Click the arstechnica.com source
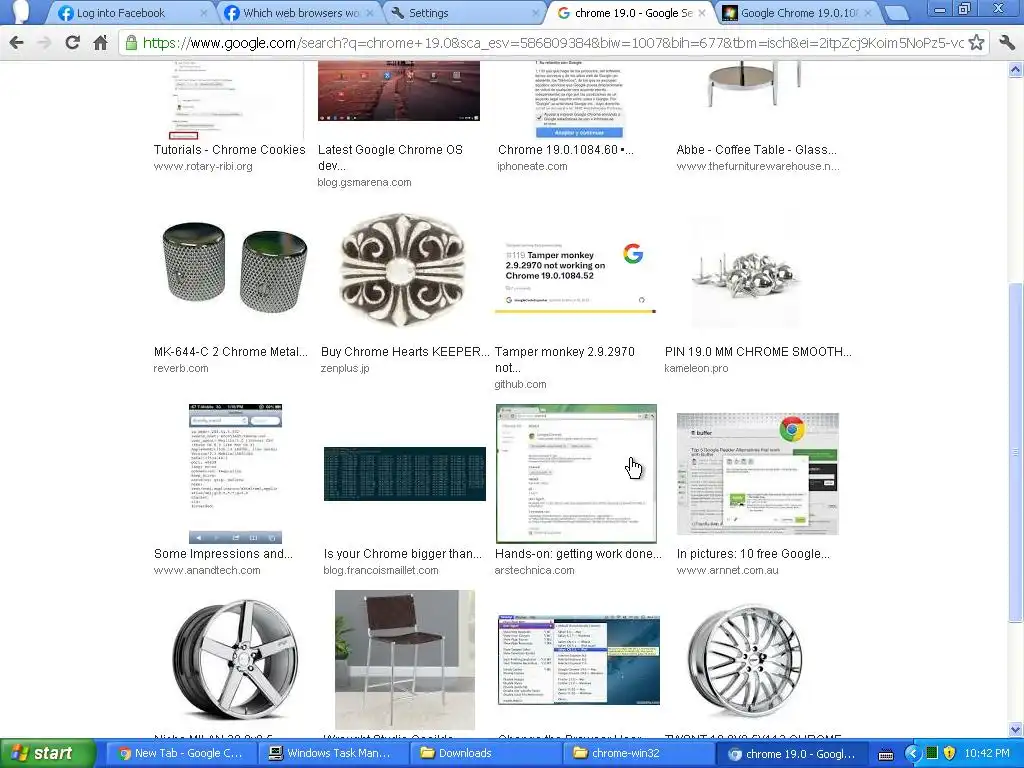 point(534,570)
